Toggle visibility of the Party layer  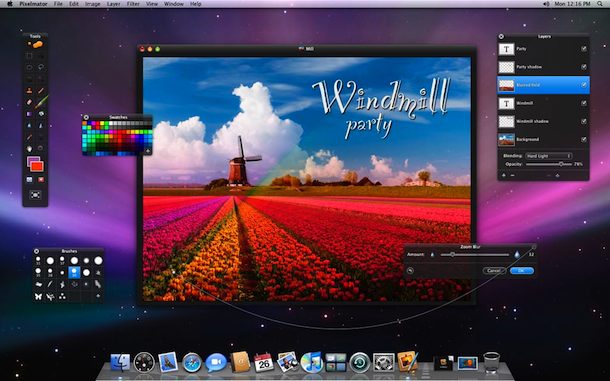584,49
